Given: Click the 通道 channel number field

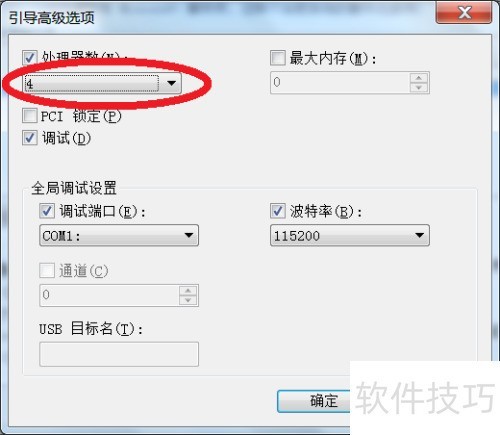Looking at the screenshot, I should click(109, 295).
